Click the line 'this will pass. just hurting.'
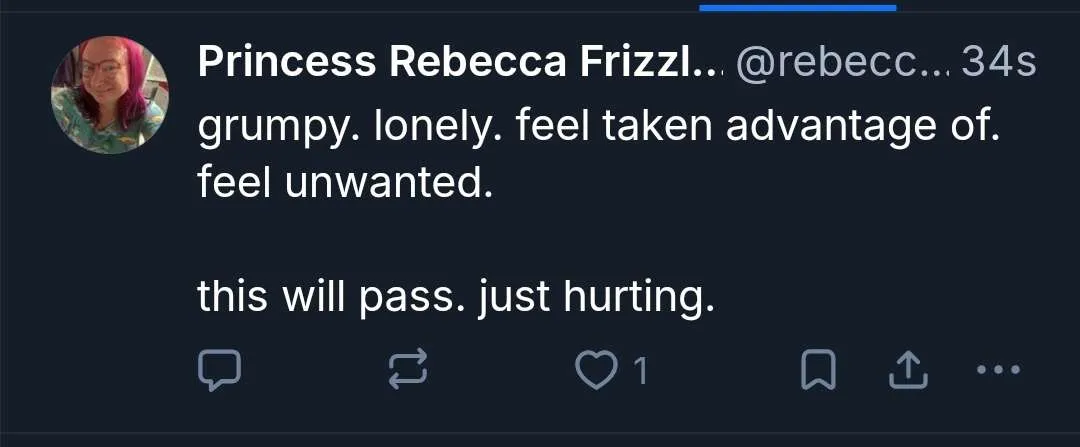The height and width of the screenshot is (447, 1080). (x=455, y=297)
